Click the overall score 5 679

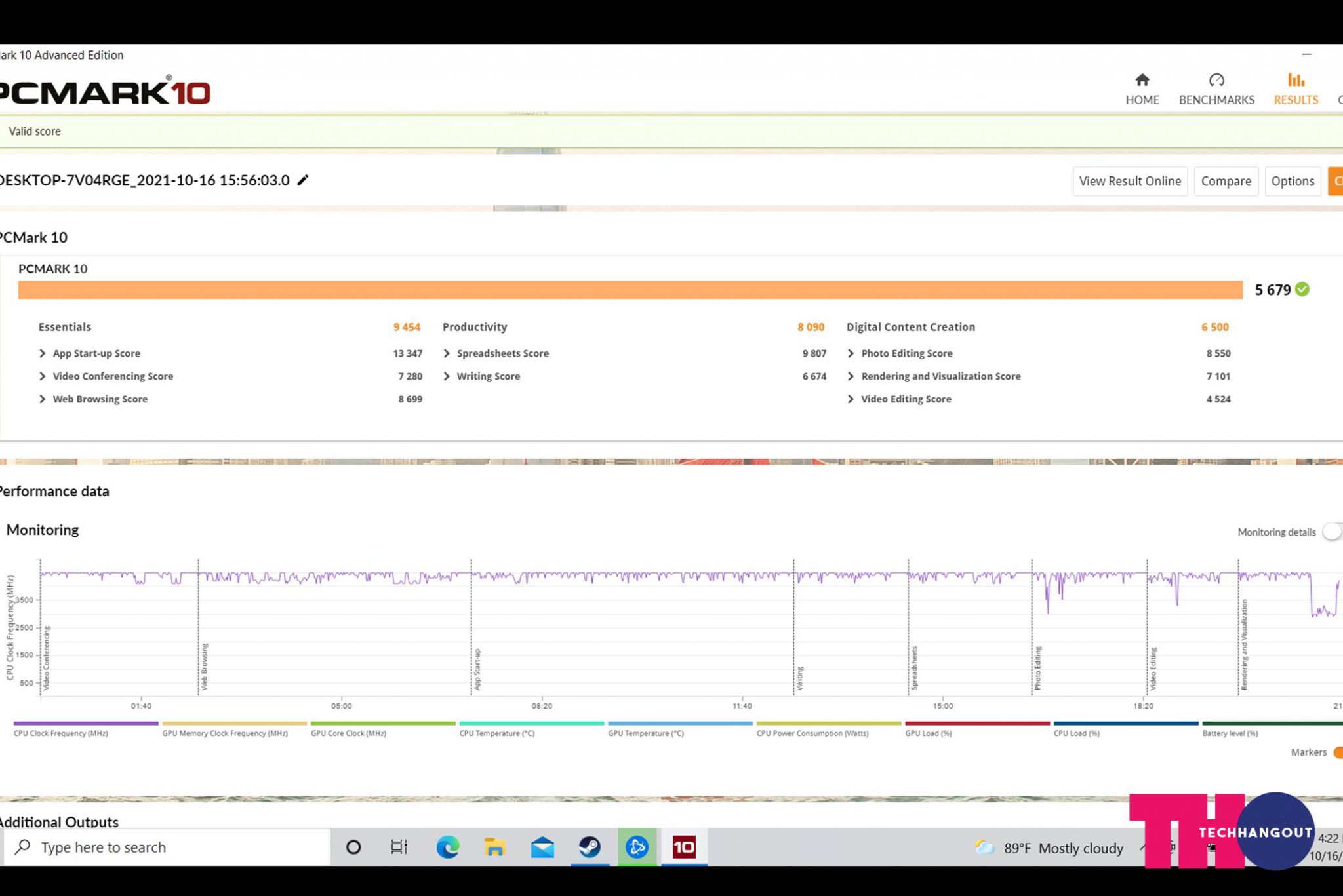(1272, 290)
